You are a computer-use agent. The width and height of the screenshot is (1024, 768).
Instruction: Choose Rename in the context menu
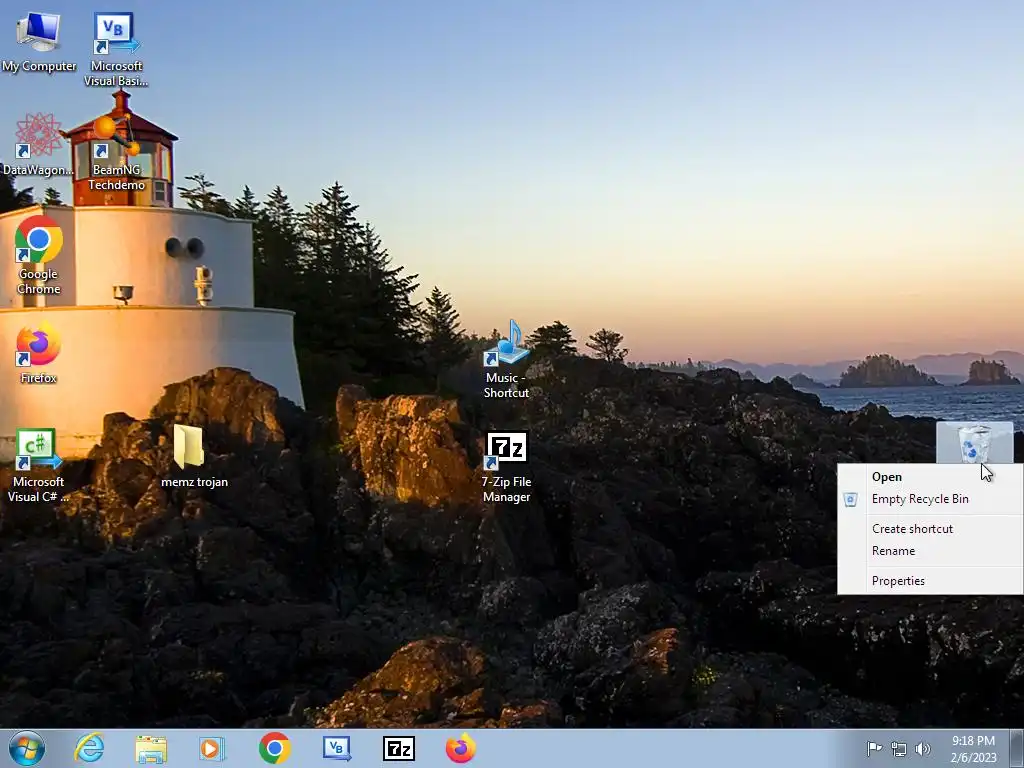930,551
